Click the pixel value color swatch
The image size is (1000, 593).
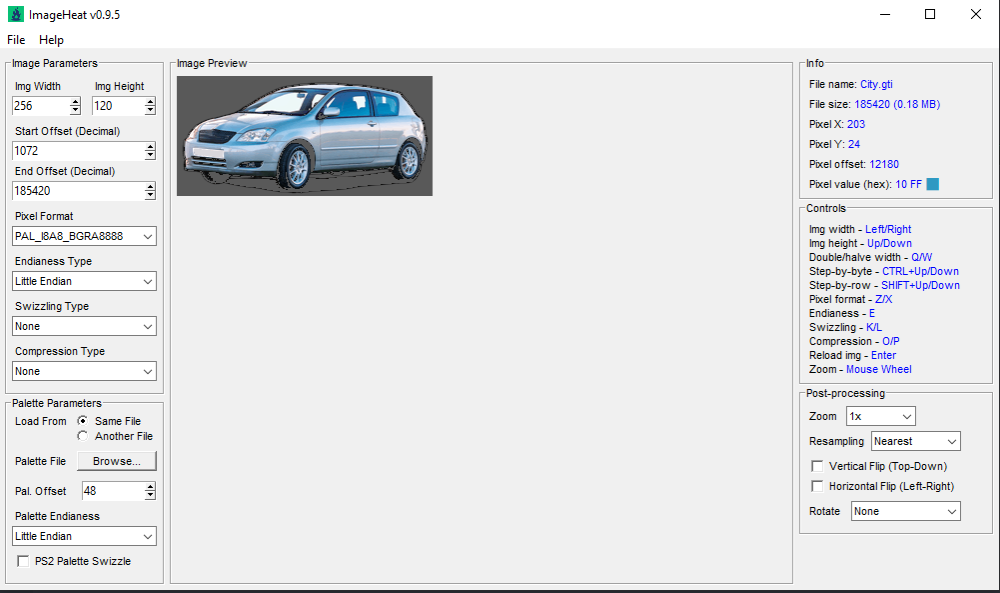point(933,184)
